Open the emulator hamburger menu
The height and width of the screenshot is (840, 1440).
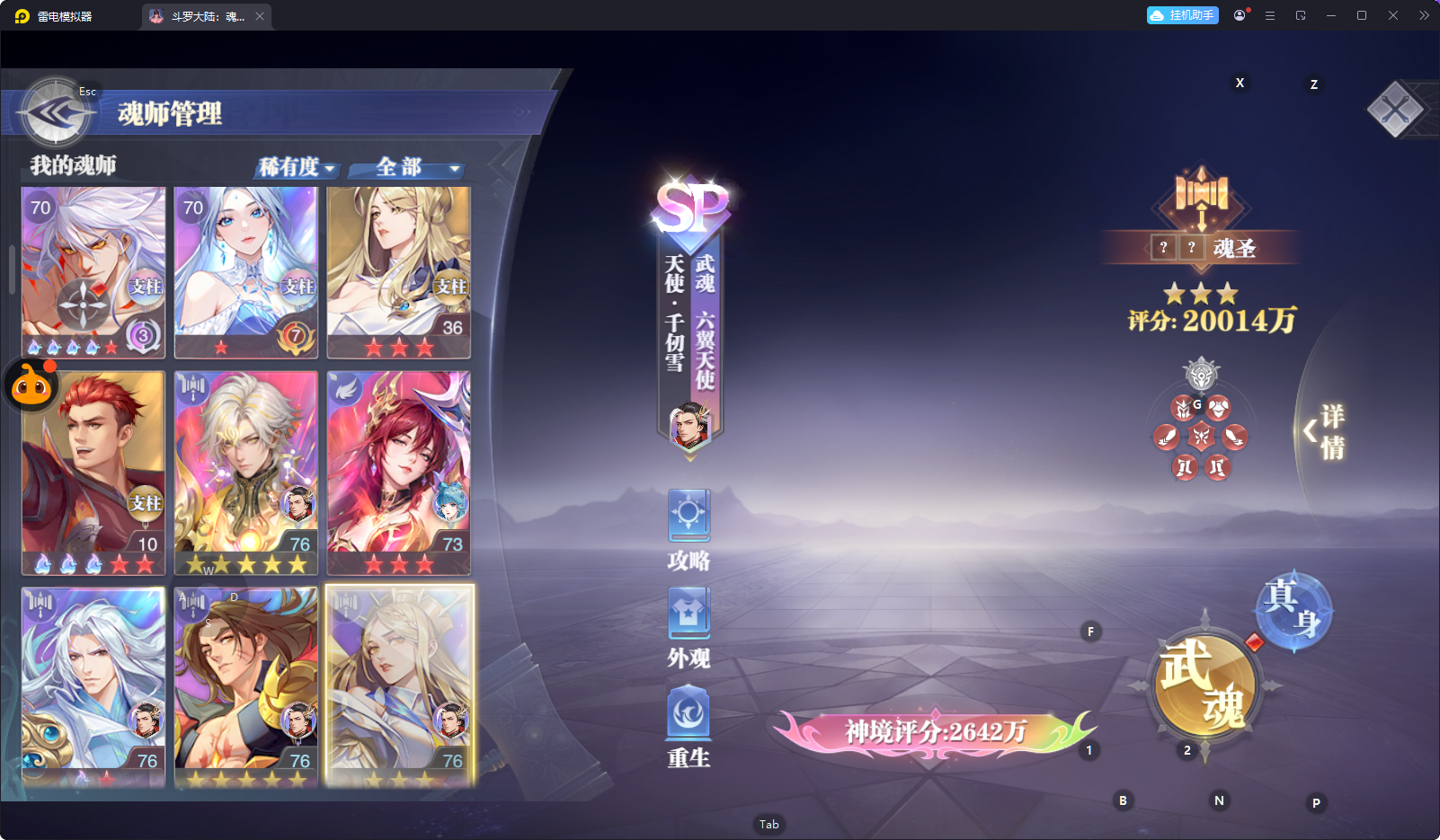pyautogui.click(x=1270, y=15)
